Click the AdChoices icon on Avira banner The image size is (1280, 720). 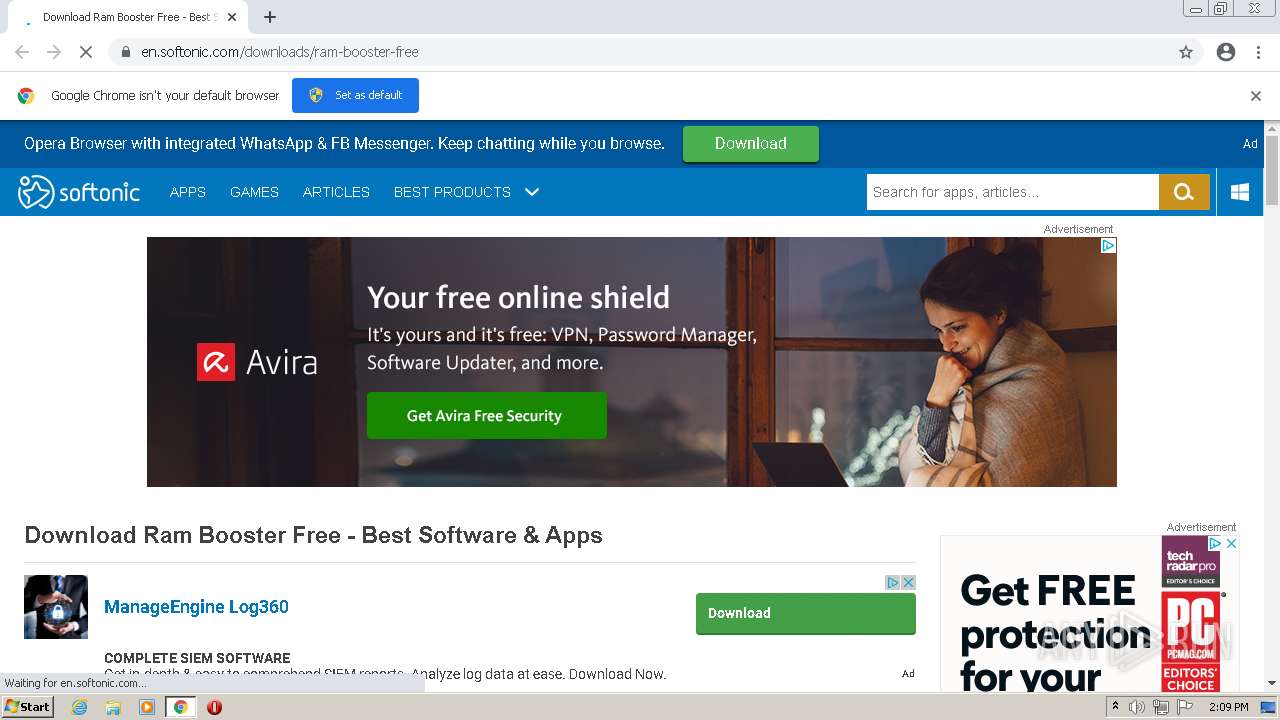click(1108, 245)
